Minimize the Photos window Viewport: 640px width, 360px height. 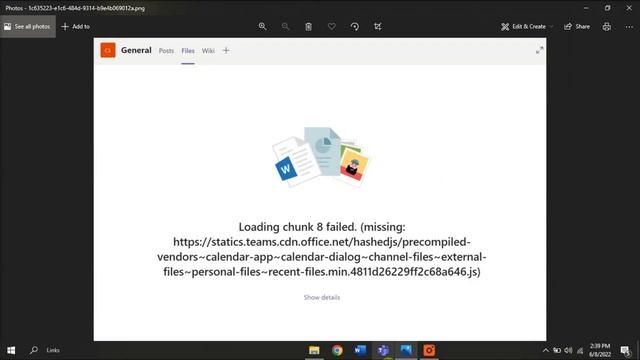[x=586, y=8]
